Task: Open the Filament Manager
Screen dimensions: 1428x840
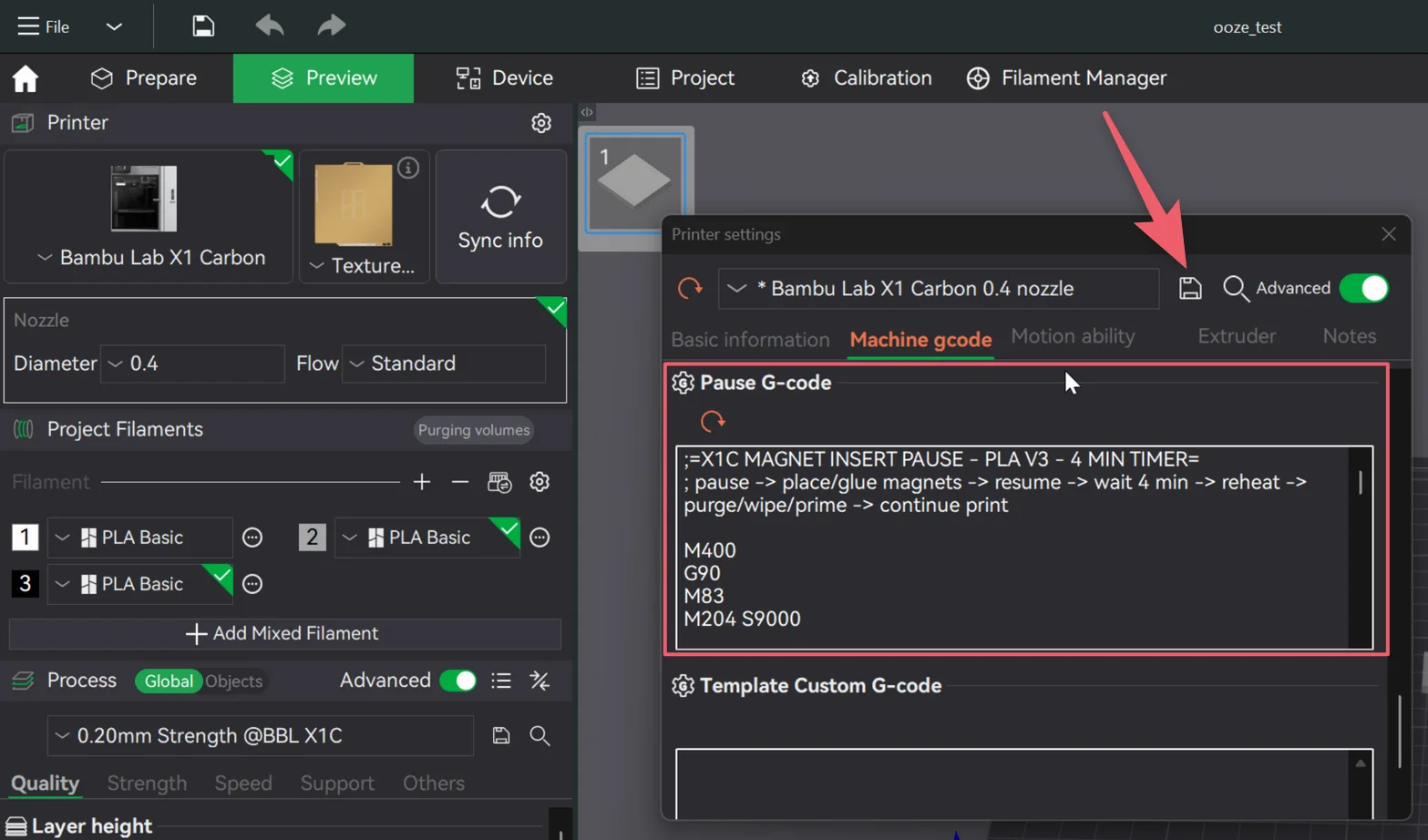Action: (1066, 78)
